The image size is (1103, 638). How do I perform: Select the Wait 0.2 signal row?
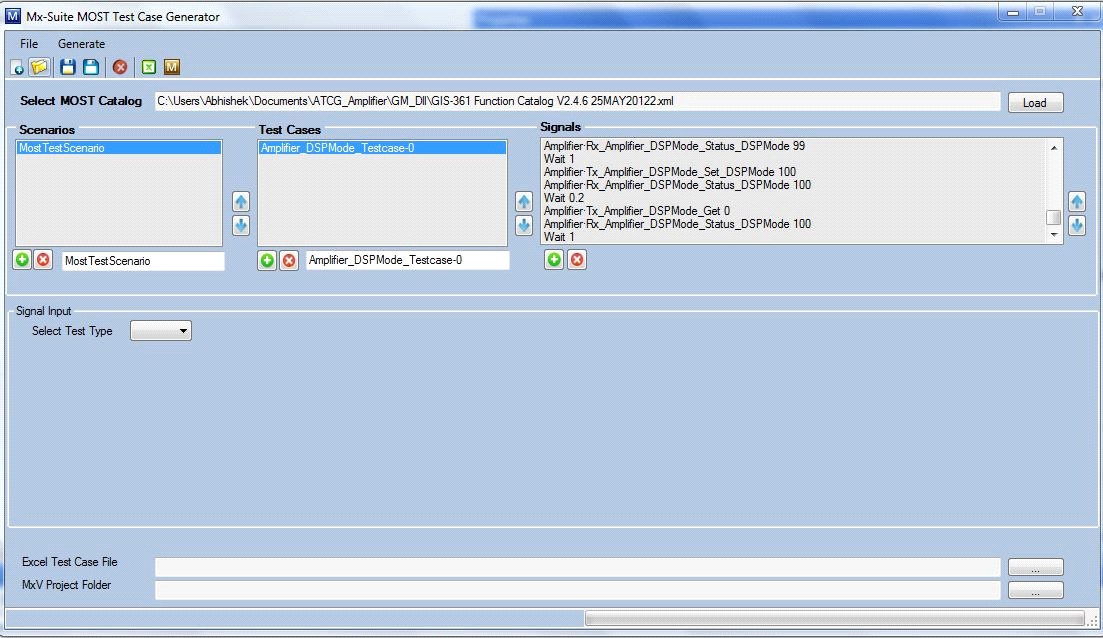[x=793, y=198]
